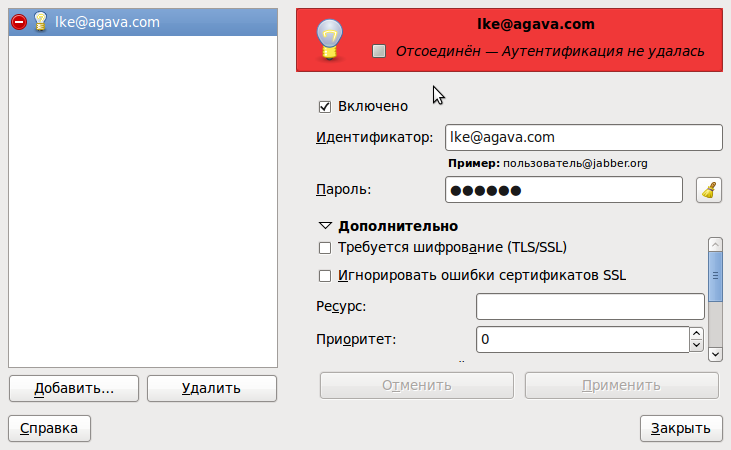The image size is (731, 450).
Task: Click the advanced settings scrollbar down arrow
Action: point(715,354)
